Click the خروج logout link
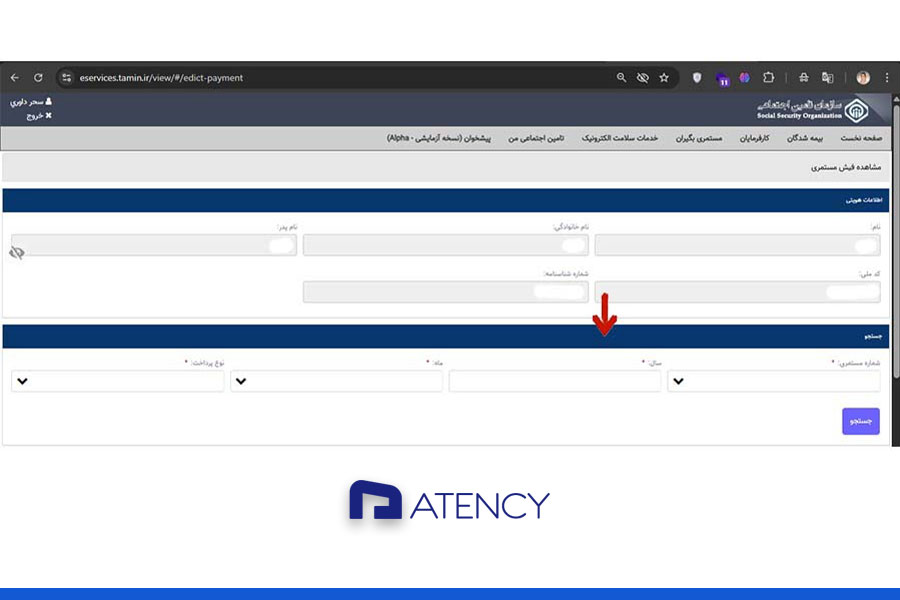Screen dimensions: 900x600 pos(35,116)
